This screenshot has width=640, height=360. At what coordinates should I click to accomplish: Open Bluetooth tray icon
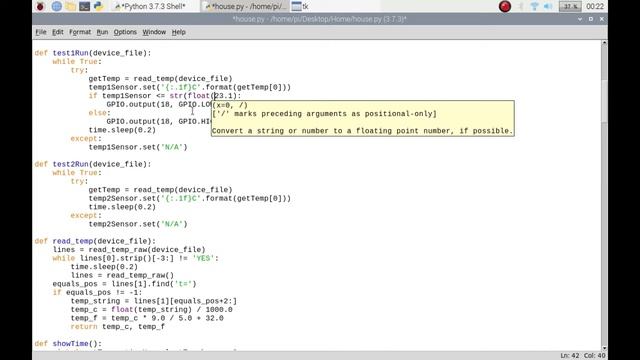click(521, 6)
